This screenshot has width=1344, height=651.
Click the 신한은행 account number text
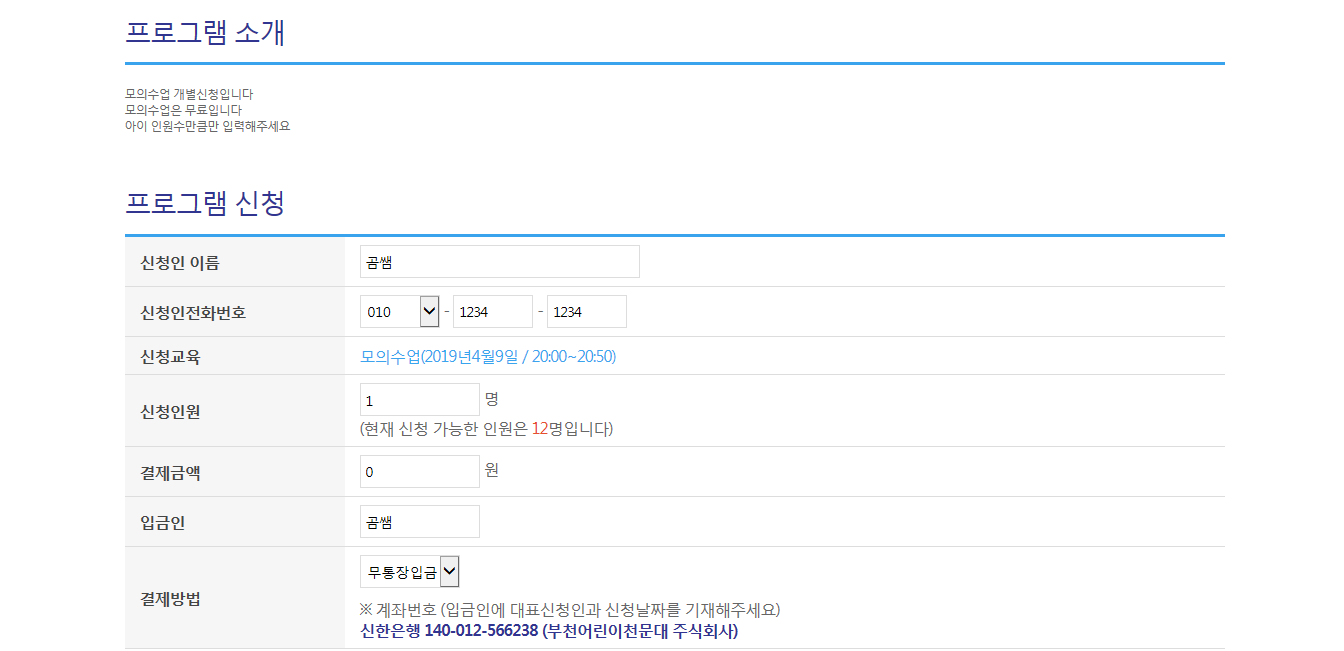548,631
